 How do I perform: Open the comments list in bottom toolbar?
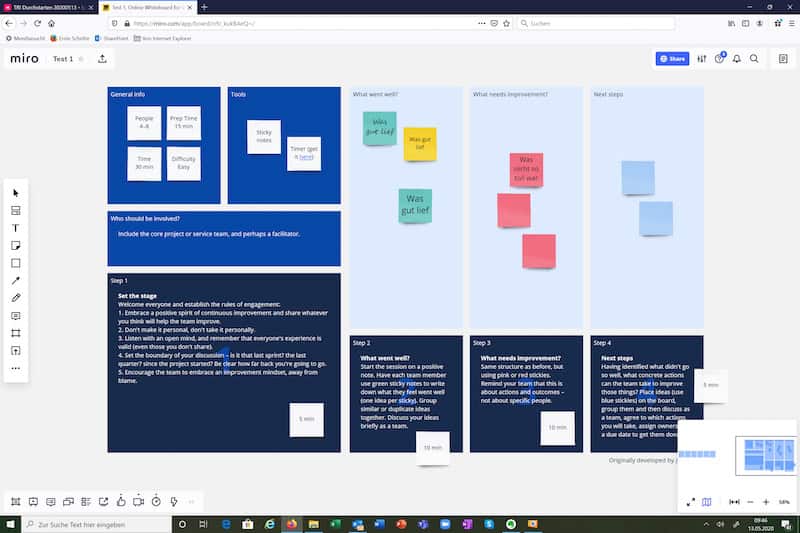[51, 502]
